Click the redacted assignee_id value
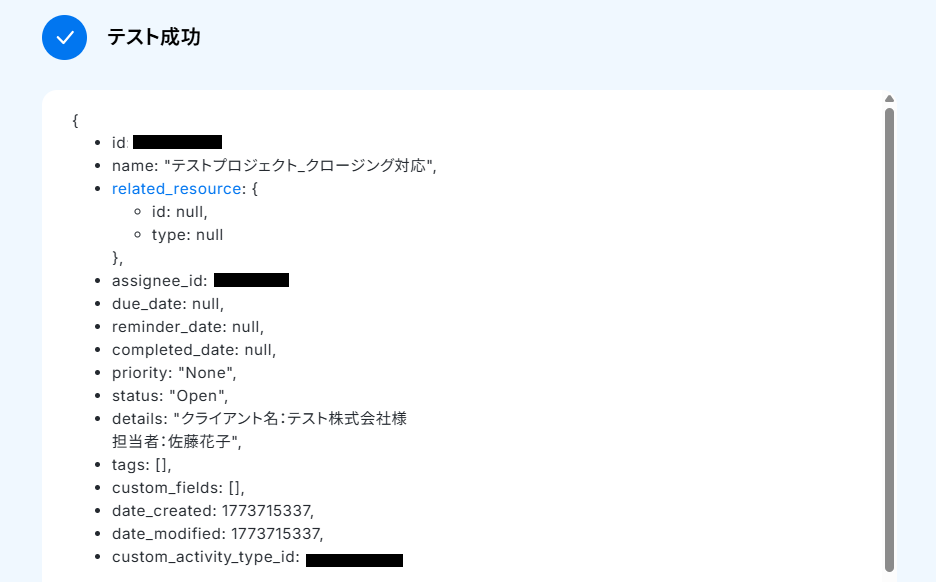 point(251,280)
